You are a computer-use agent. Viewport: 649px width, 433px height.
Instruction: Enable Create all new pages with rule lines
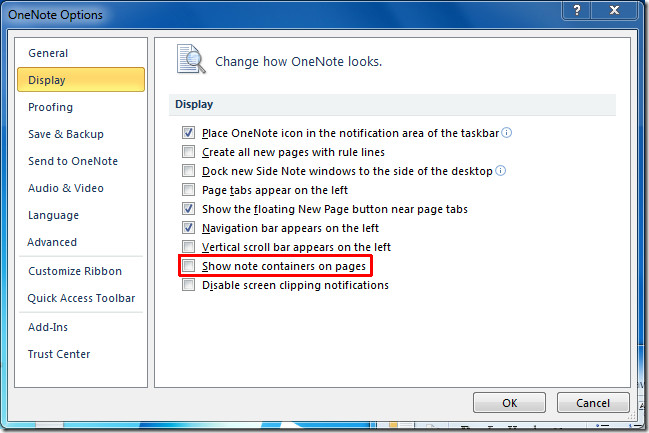188,152
